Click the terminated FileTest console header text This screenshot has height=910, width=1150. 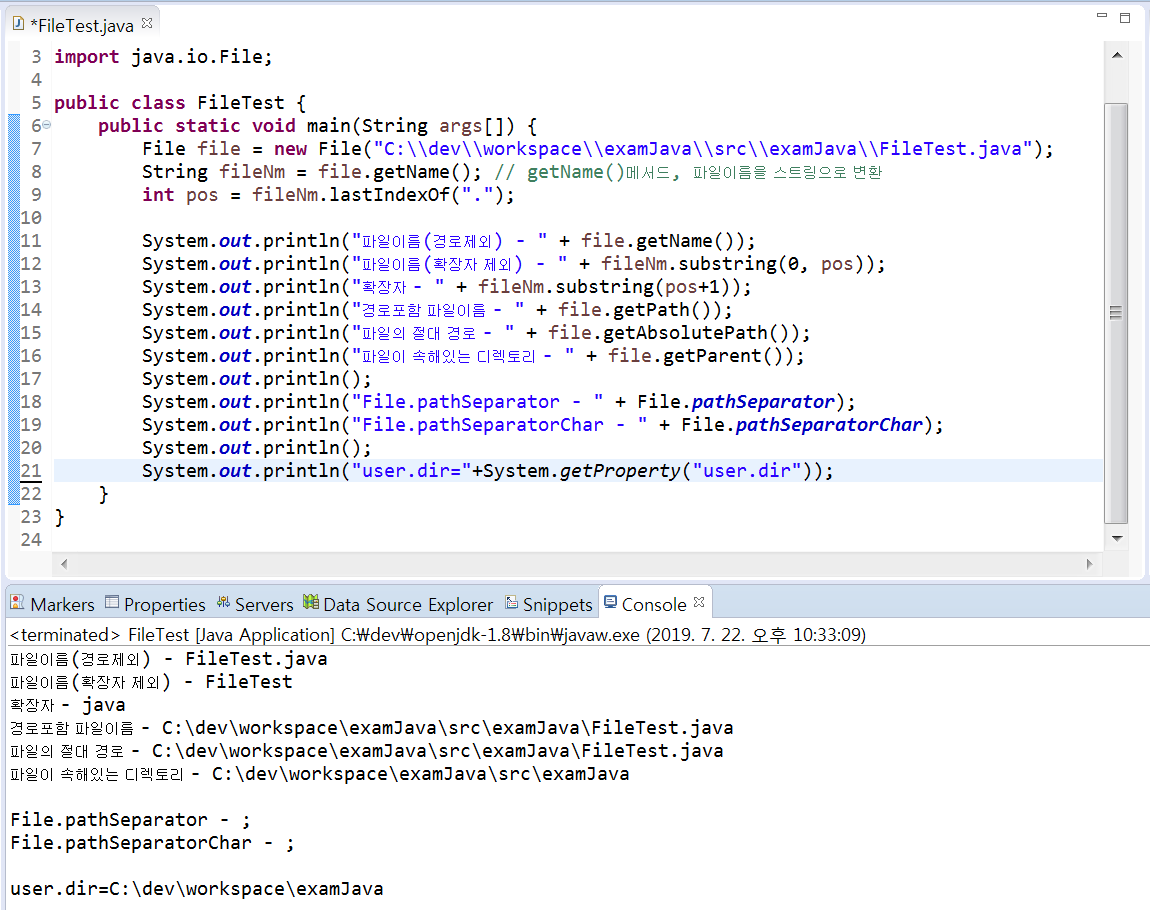click(438, 635)
